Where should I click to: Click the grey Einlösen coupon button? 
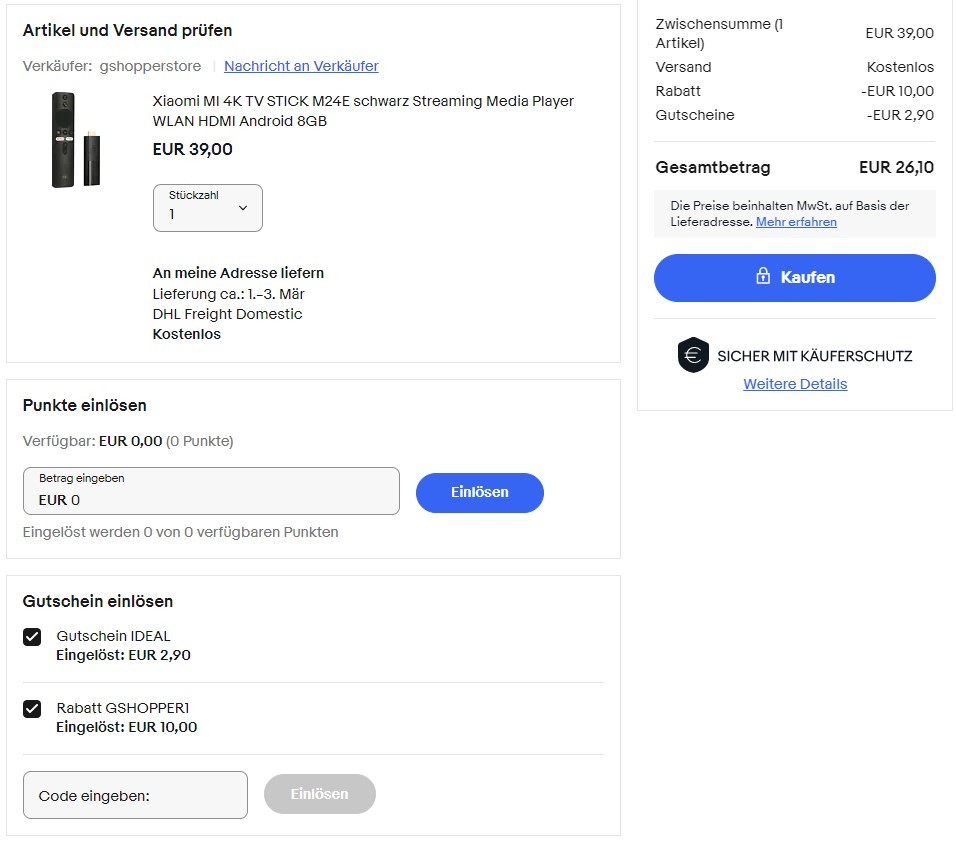[x=319, y=794]
